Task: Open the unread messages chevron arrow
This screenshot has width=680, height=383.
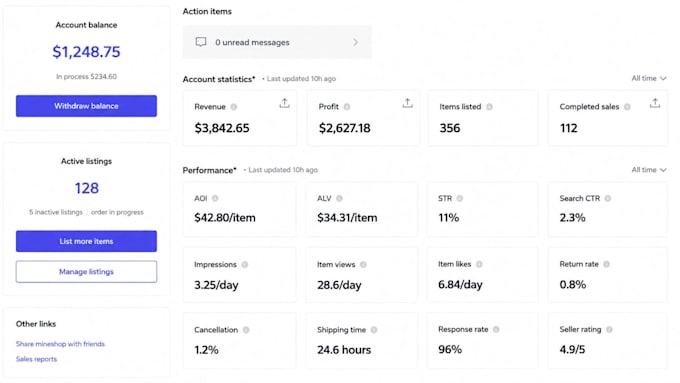Action: coord(356,42)
